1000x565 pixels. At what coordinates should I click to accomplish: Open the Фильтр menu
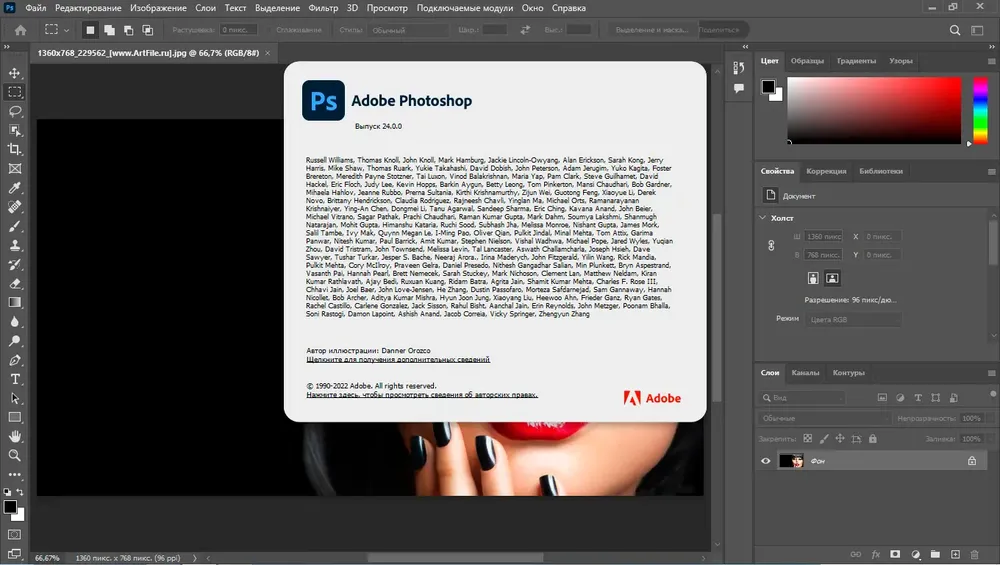[x=323, y=8]
